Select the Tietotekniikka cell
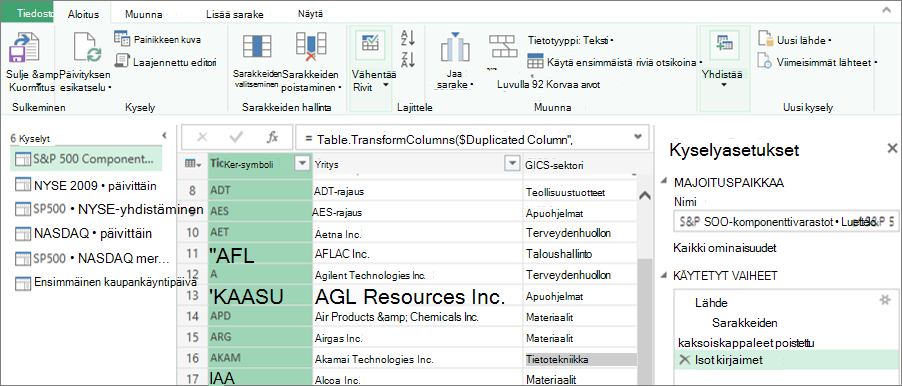This screenshot has width=902, height=386. 580,359
